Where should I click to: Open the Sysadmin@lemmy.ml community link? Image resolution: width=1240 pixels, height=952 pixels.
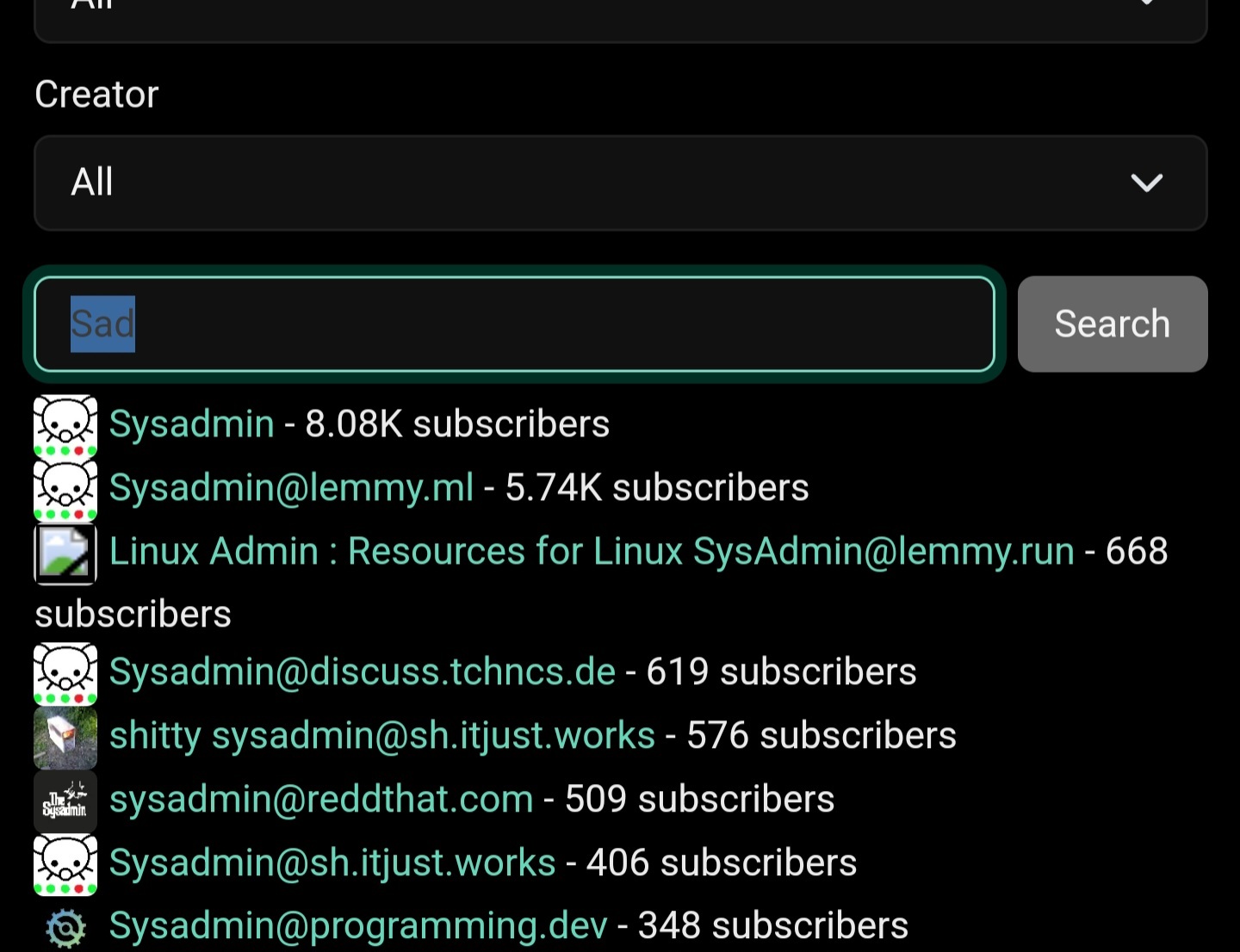[x=291, y=488]
